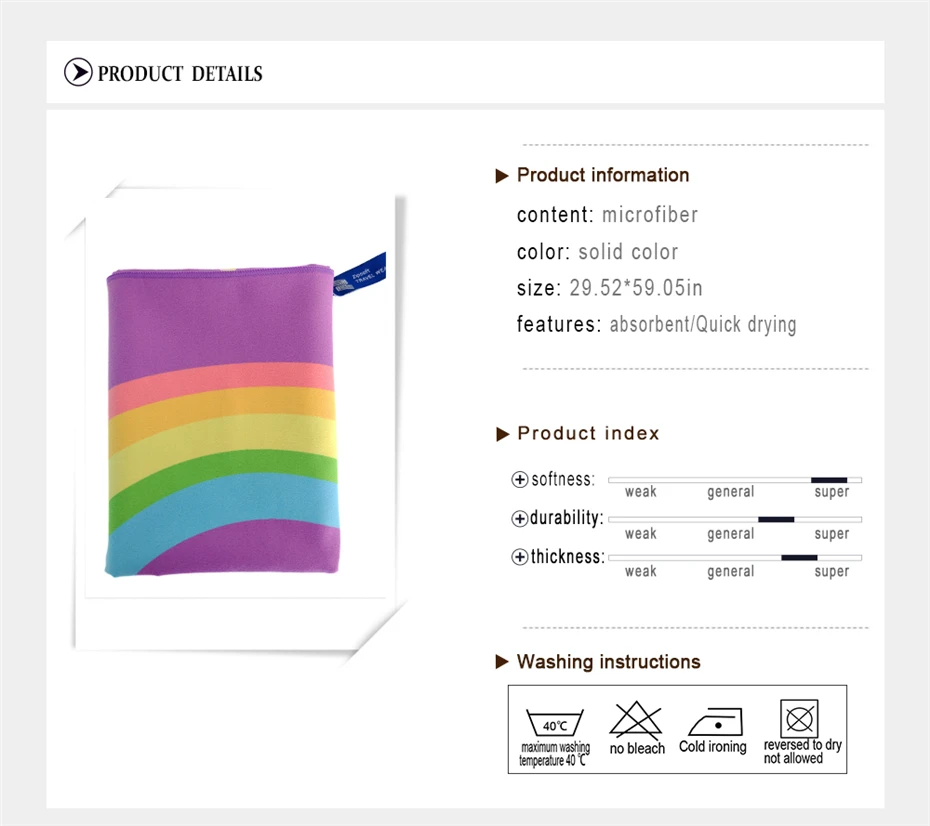
Task: Click the thickness slider dark marker
Action: tap(799, 557)
